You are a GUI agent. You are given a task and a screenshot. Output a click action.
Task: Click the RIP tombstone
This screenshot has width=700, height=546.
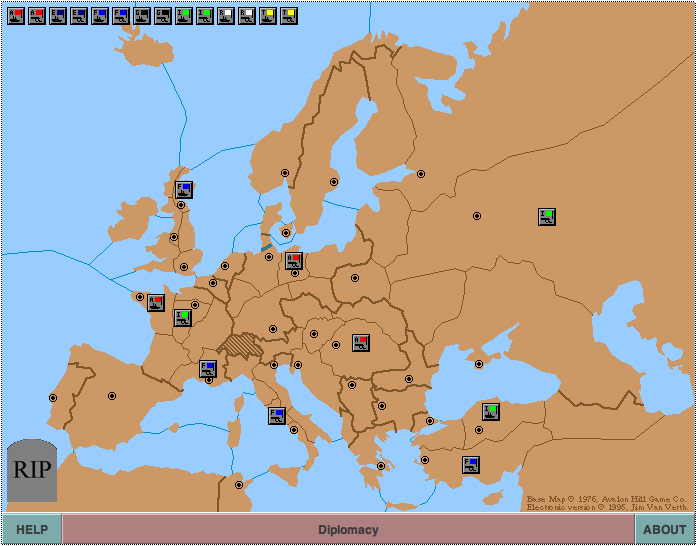[32, 470]
